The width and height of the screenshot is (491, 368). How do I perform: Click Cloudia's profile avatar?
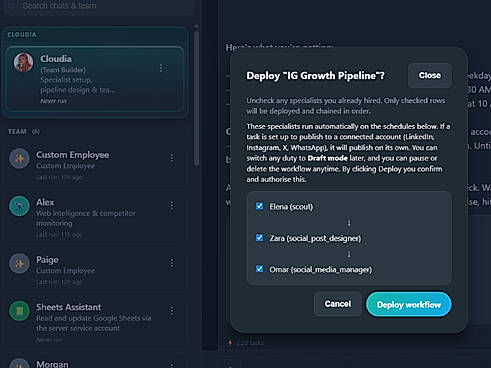click(x=23, y=62)
